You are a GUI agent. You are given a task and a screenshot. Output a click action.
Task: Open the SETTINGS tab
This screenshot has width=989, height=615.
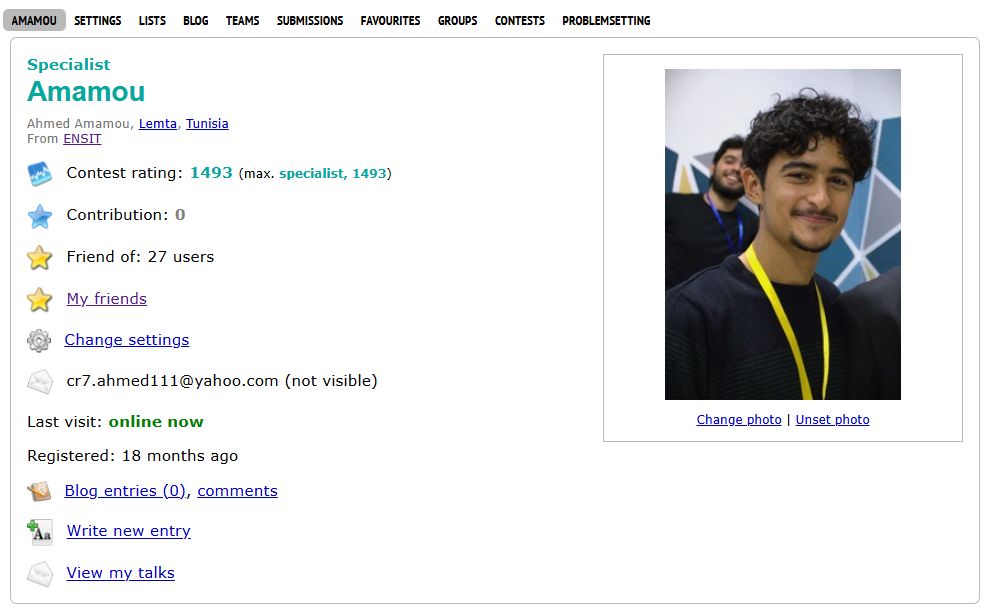tap(98, 21)
